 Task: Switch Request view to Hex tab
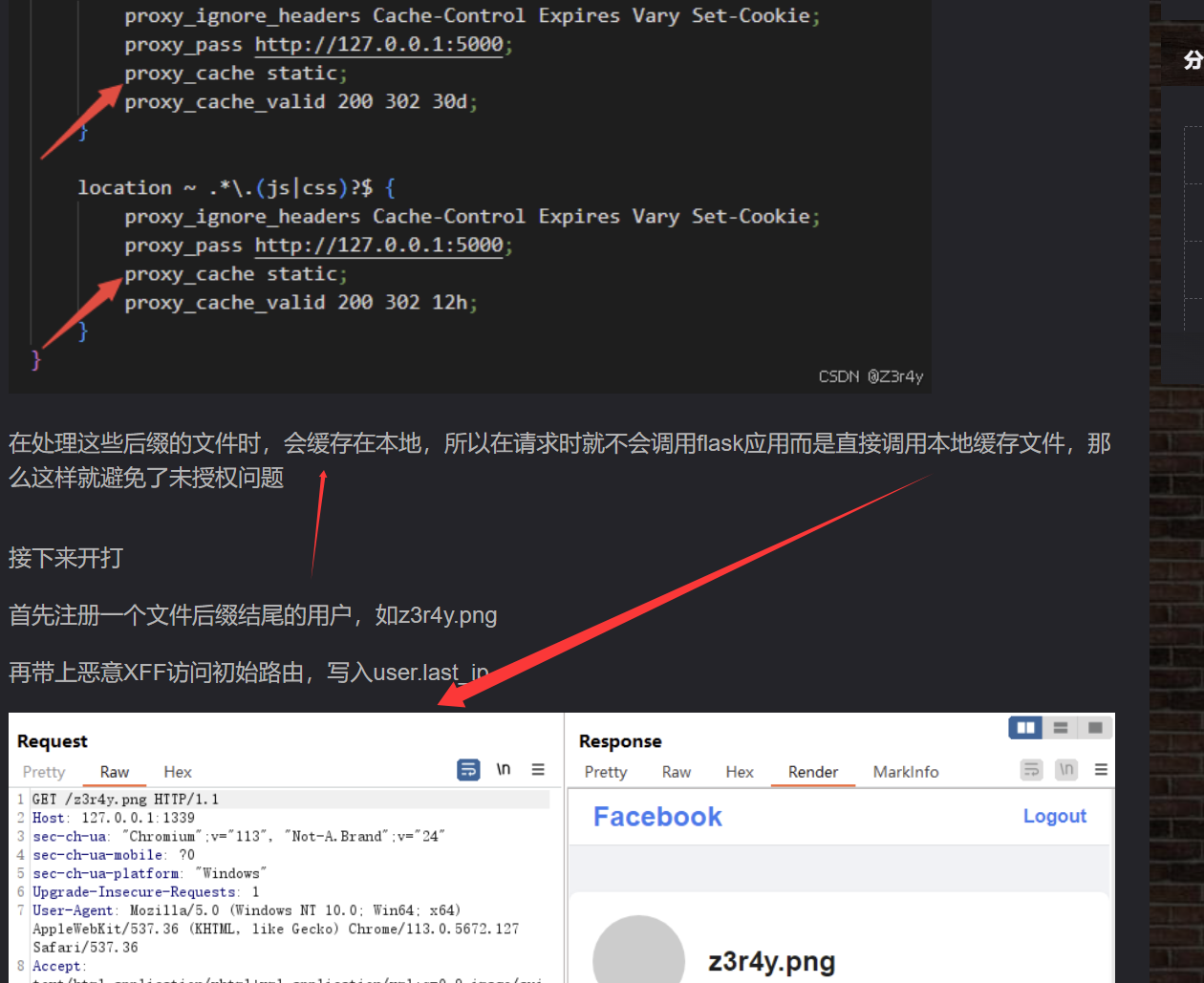pyautogui.click(x=178, y=772)
